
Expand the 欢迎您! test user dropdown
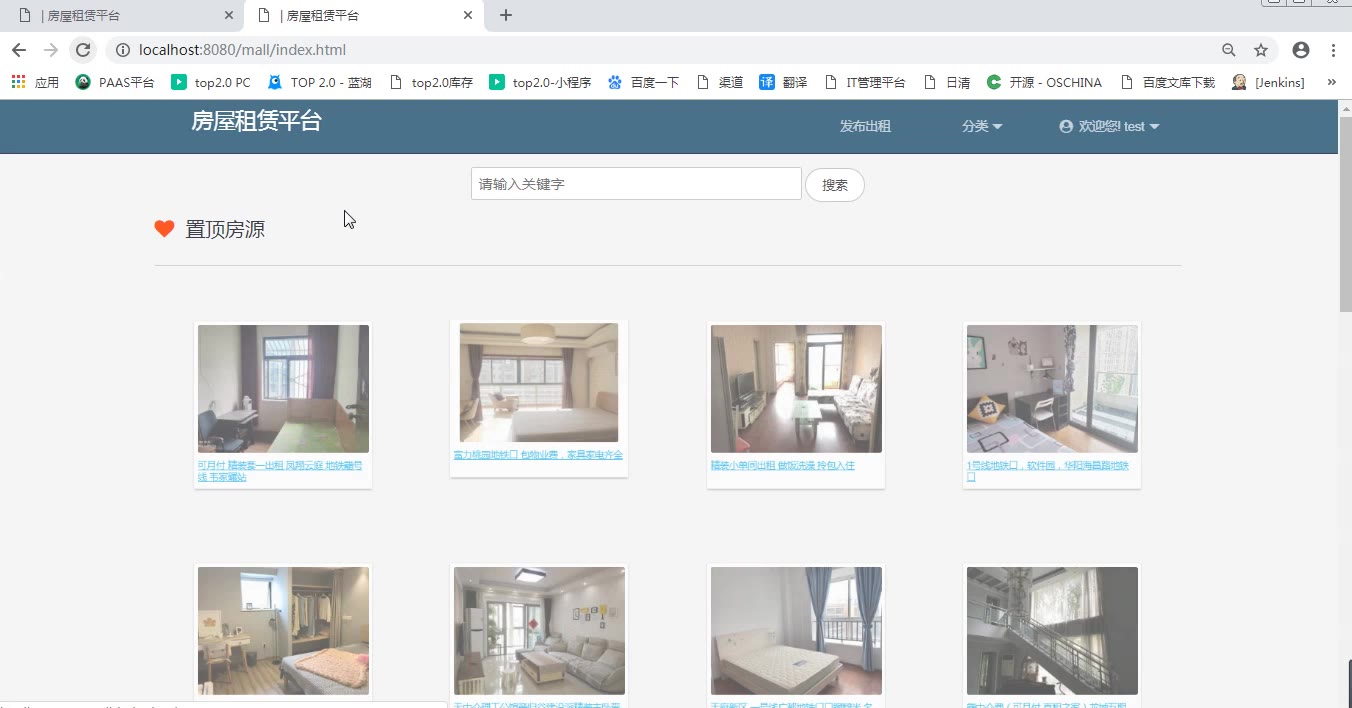pyautogui.click(x=1109, y=126)
